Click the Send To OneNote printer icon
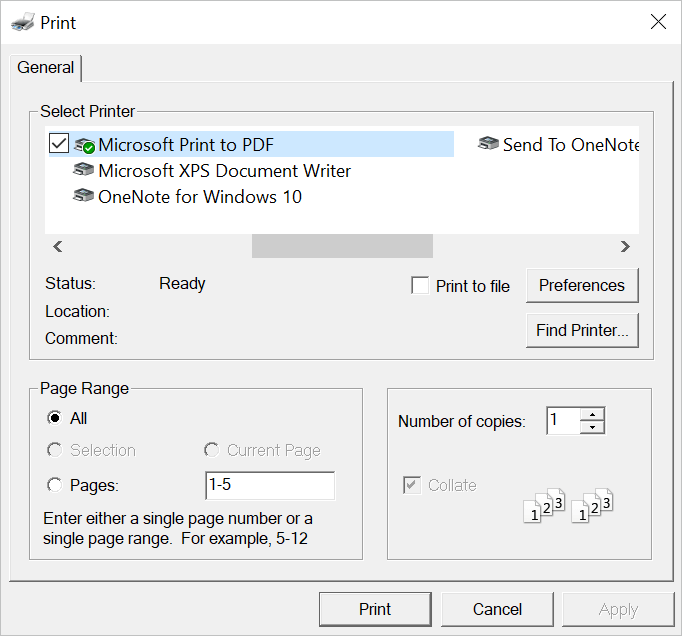This screenshot has height=636, width=682. coord(488,143)
